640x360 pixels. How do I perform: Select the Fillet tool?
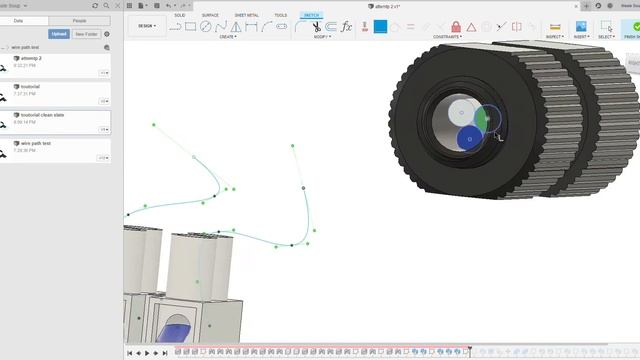[x=300, y=27]
